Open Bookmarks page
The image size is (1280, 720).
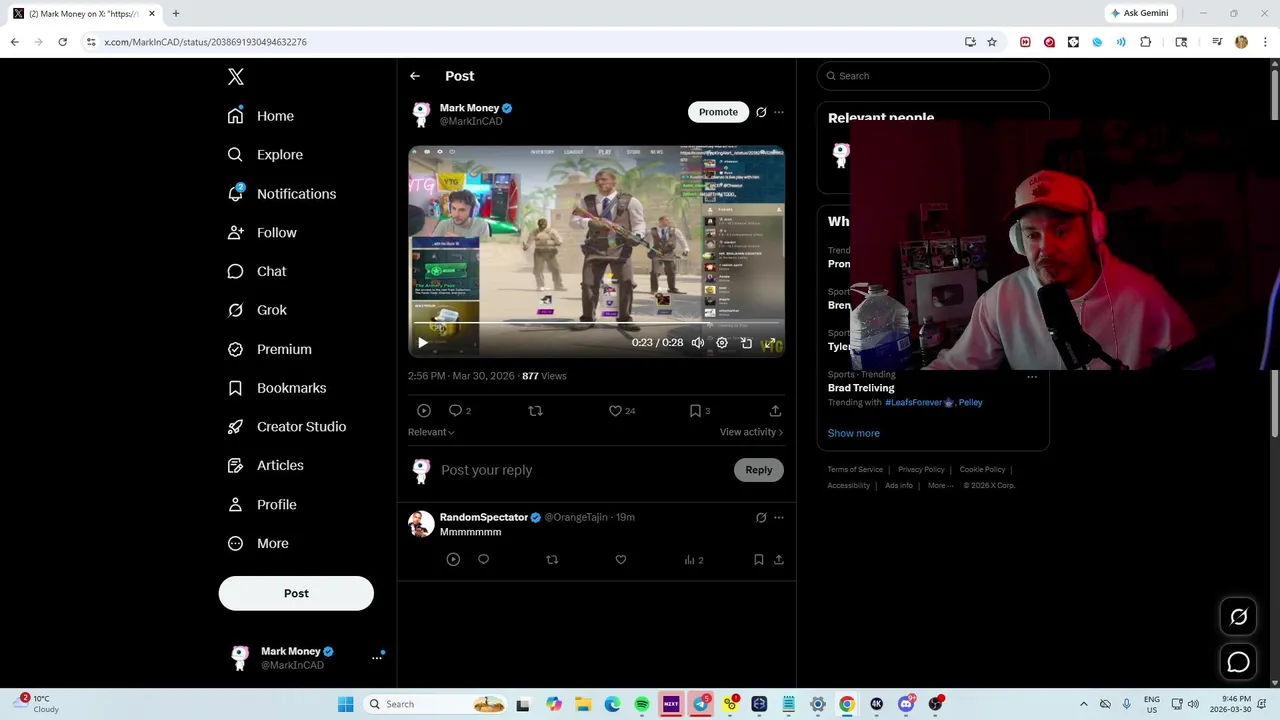(277, 388)
